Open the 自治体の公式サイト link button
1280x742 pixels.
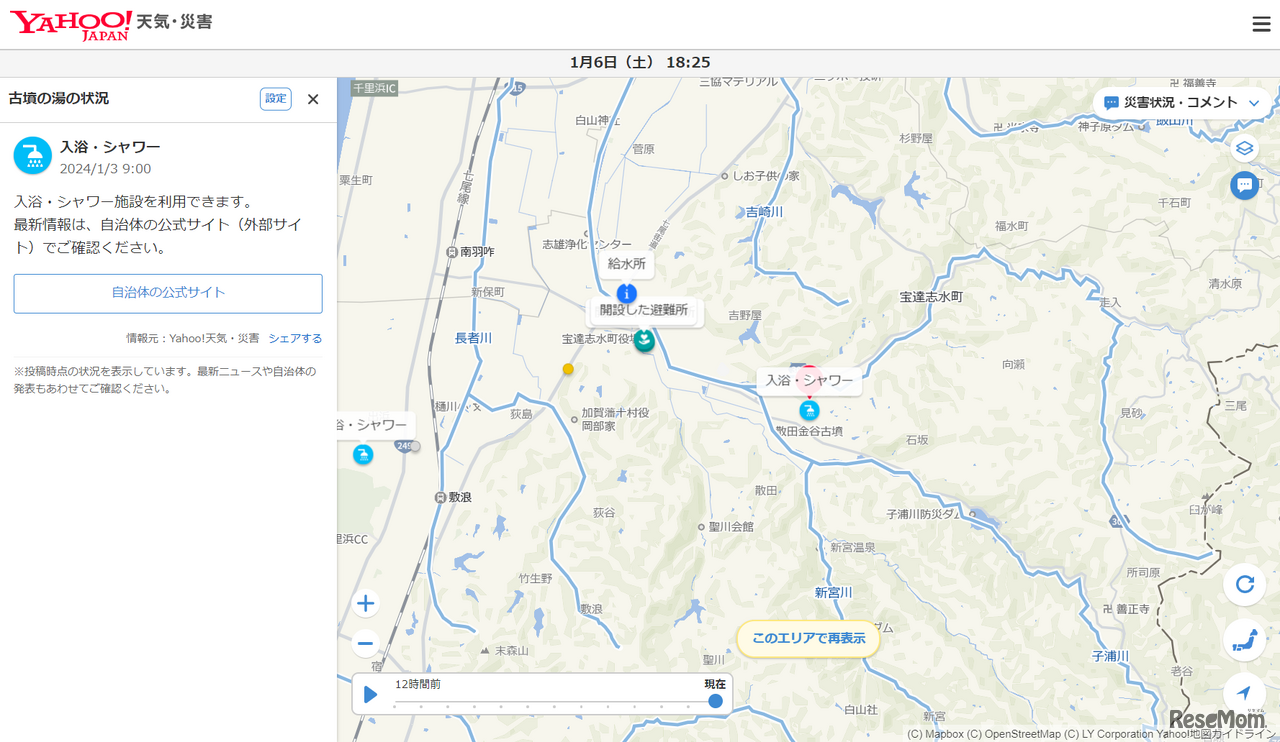pos(168,293)
